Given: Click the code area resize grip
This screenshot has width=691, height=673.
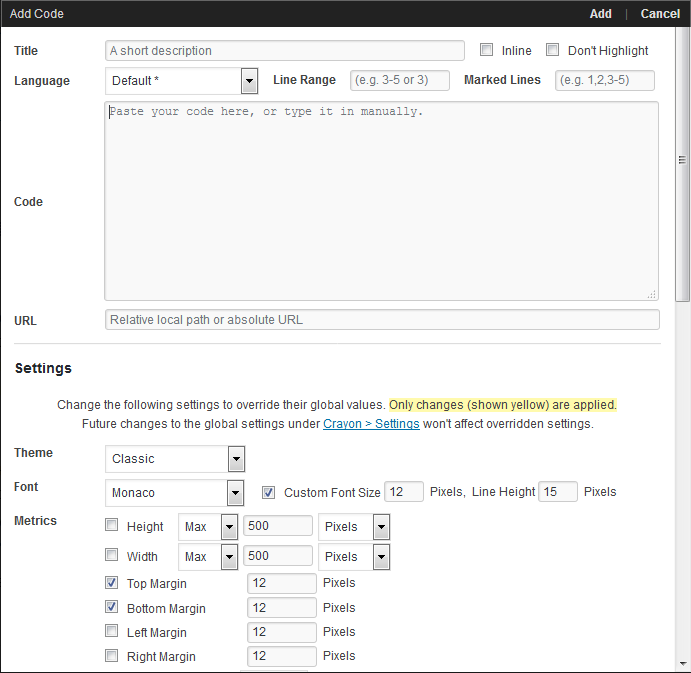Looking at the screenshot, I should 652,294.
